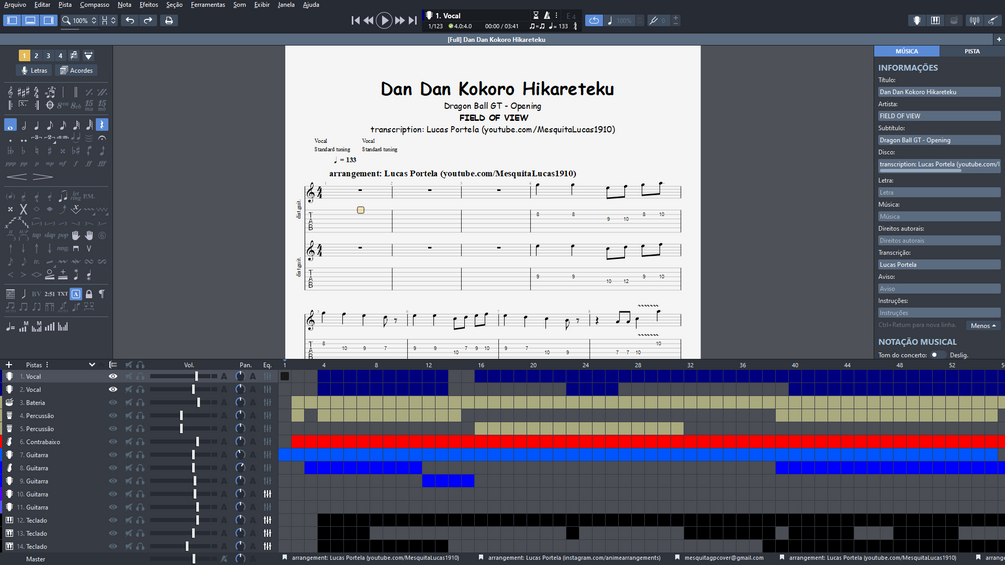The image size is (1005, 565).
Task: Toggle the count-in hourglass icon
Action: coord(536,15)
